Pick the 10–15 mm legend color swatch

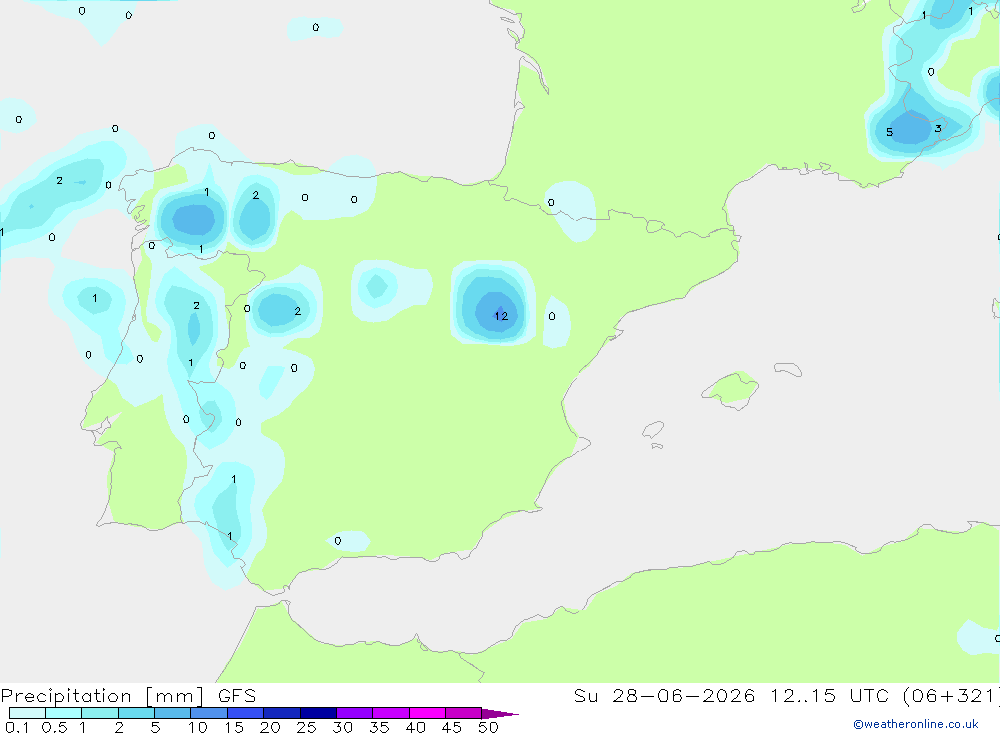pyautogui.click(x=209, y=713)
